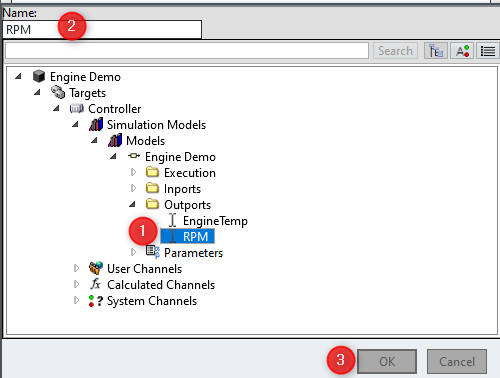Collapse the top Engine Demo project node
The image size is (500, 378).
pos(18,76)
